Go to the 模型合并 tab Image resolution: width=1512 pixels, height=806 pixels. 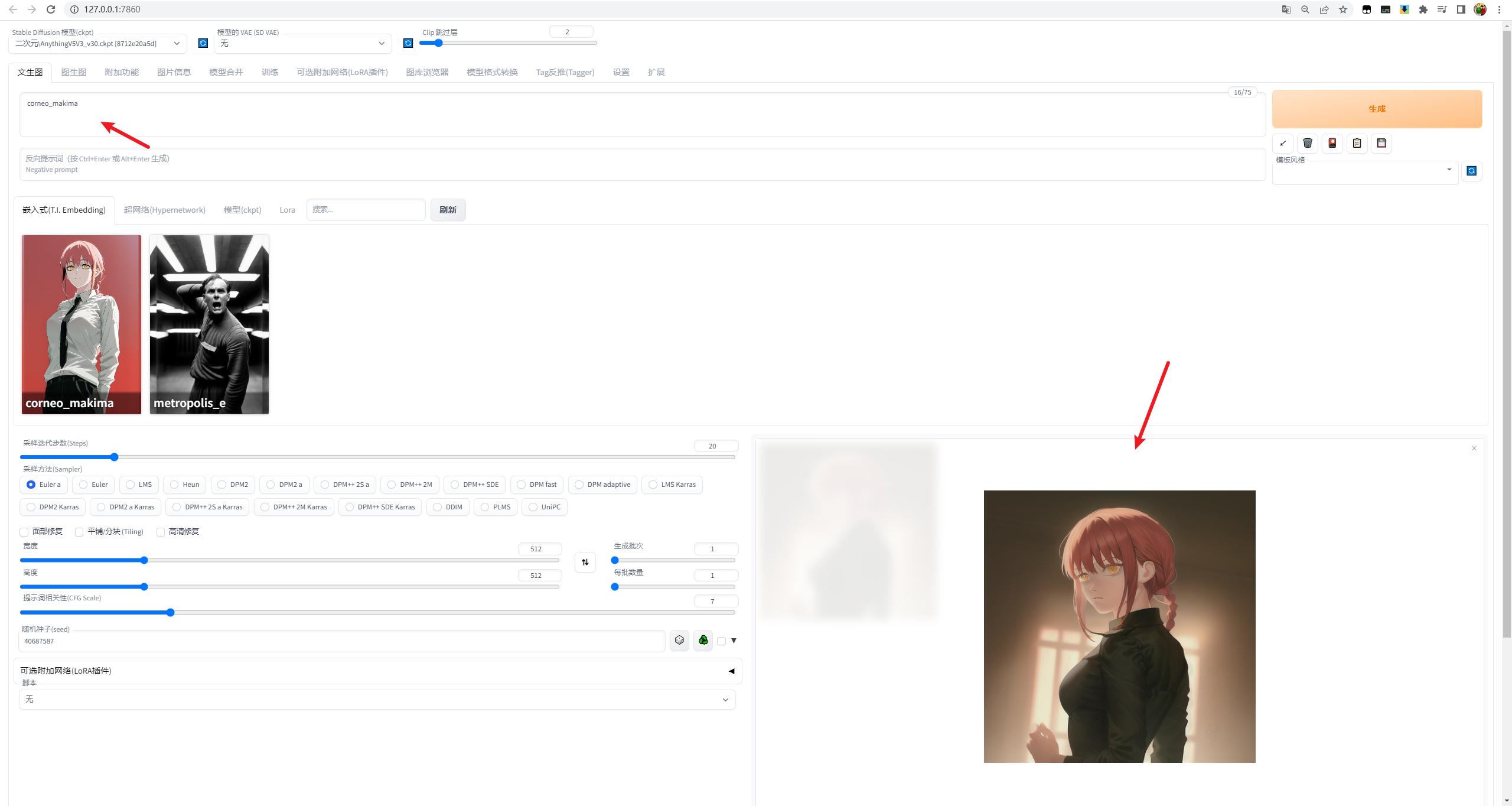[x=226, y=72]
